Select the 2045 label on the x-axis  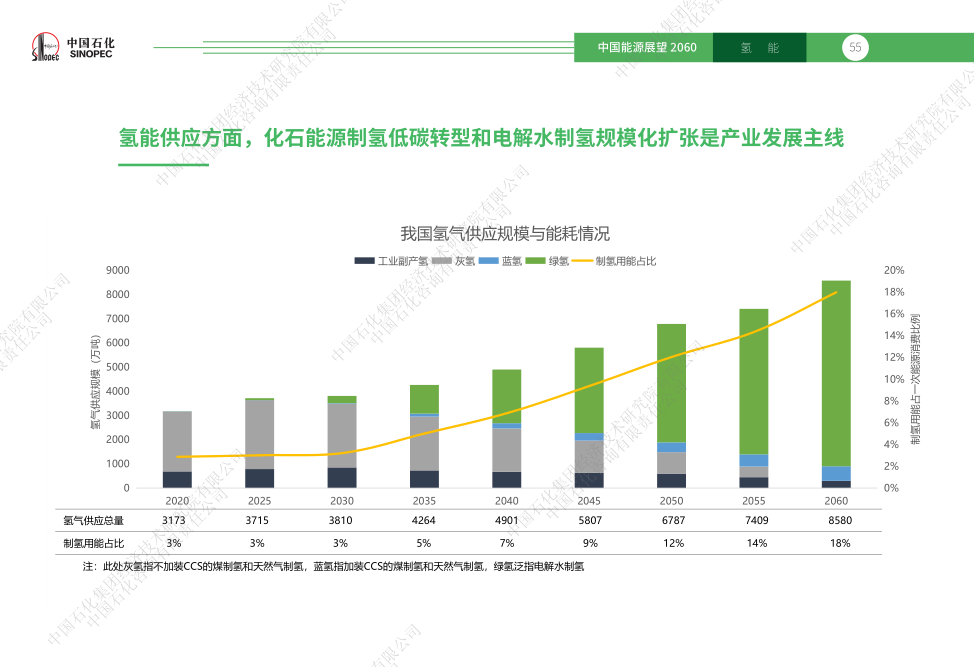[x=589, y=501]
